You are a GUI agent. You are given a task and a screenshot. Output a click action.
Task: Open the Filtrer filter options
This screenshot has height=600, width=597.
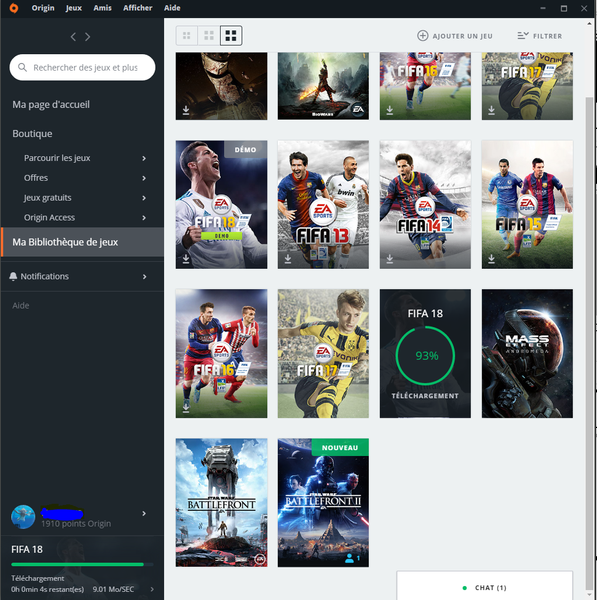click(x=540, y=36)
